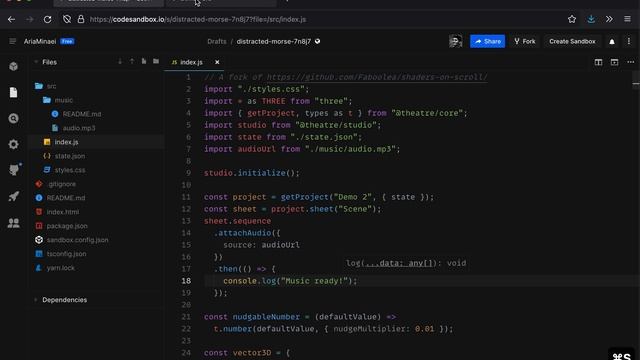Open README.md inside music folder
640x360 pixels.
click(x=82, y=114)
